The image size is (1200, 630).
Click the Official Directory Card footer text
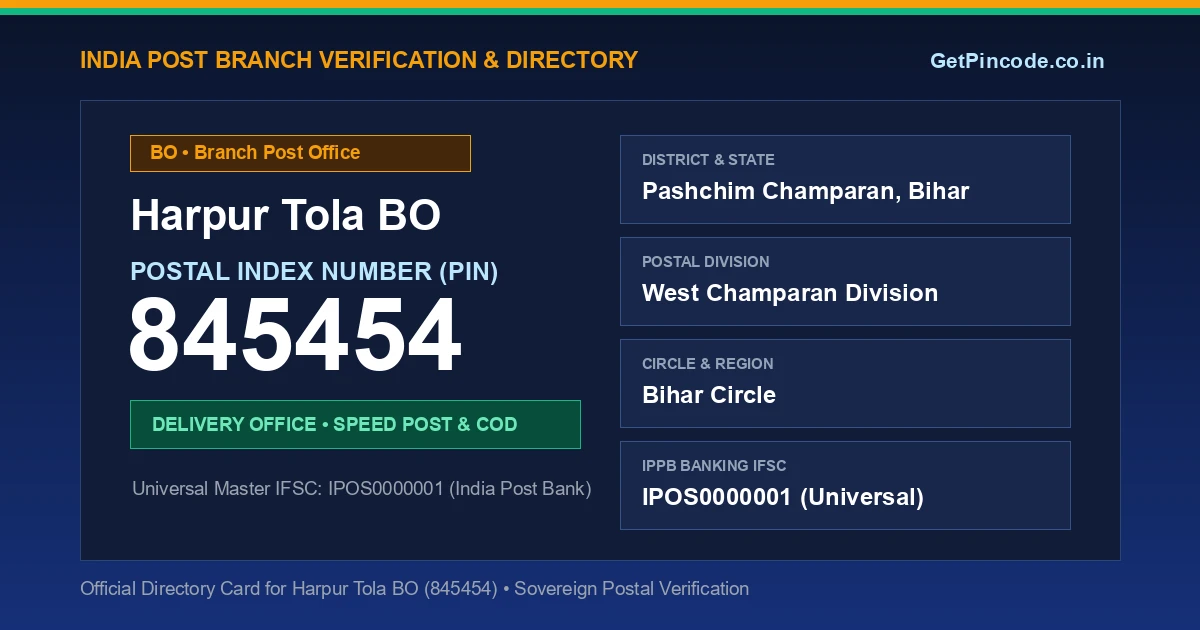point(414,589)
